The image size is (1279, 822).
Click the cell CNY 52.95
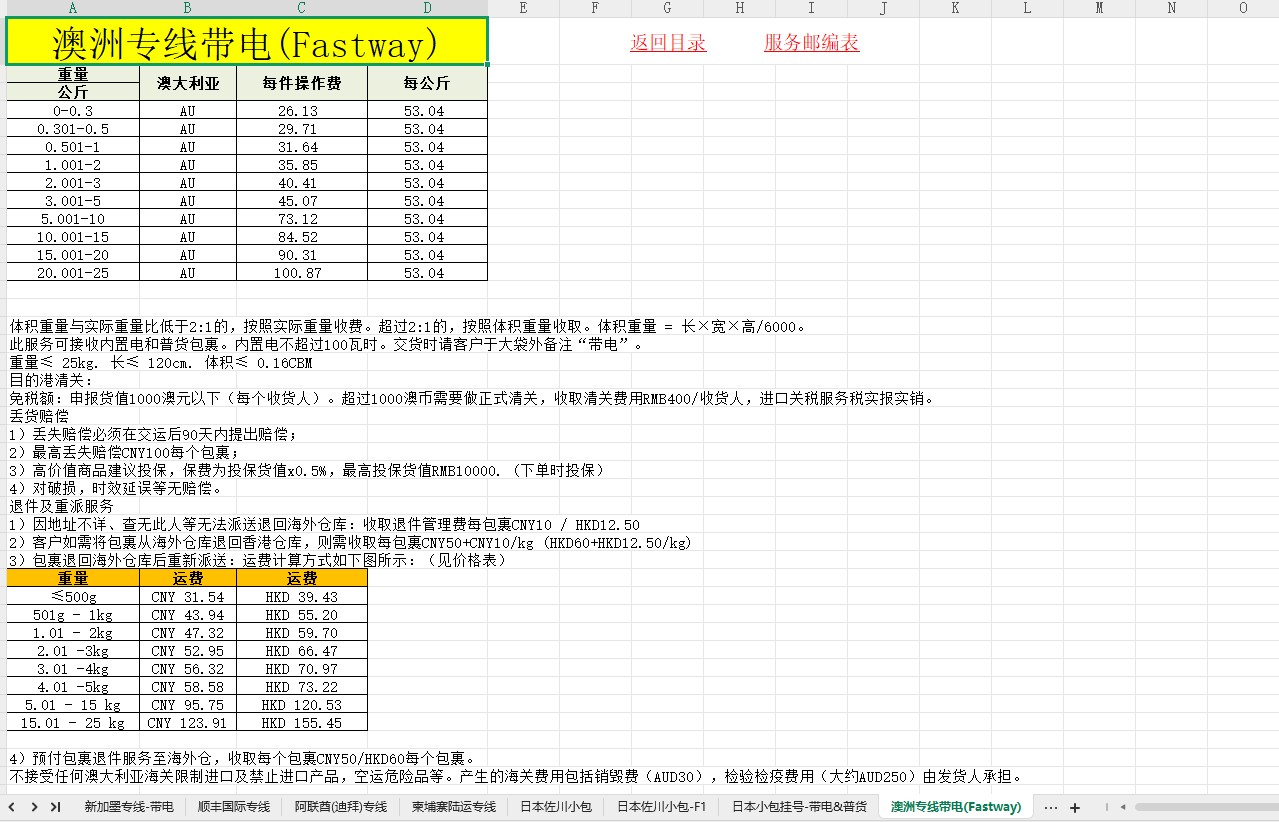[x=188, y=651]
